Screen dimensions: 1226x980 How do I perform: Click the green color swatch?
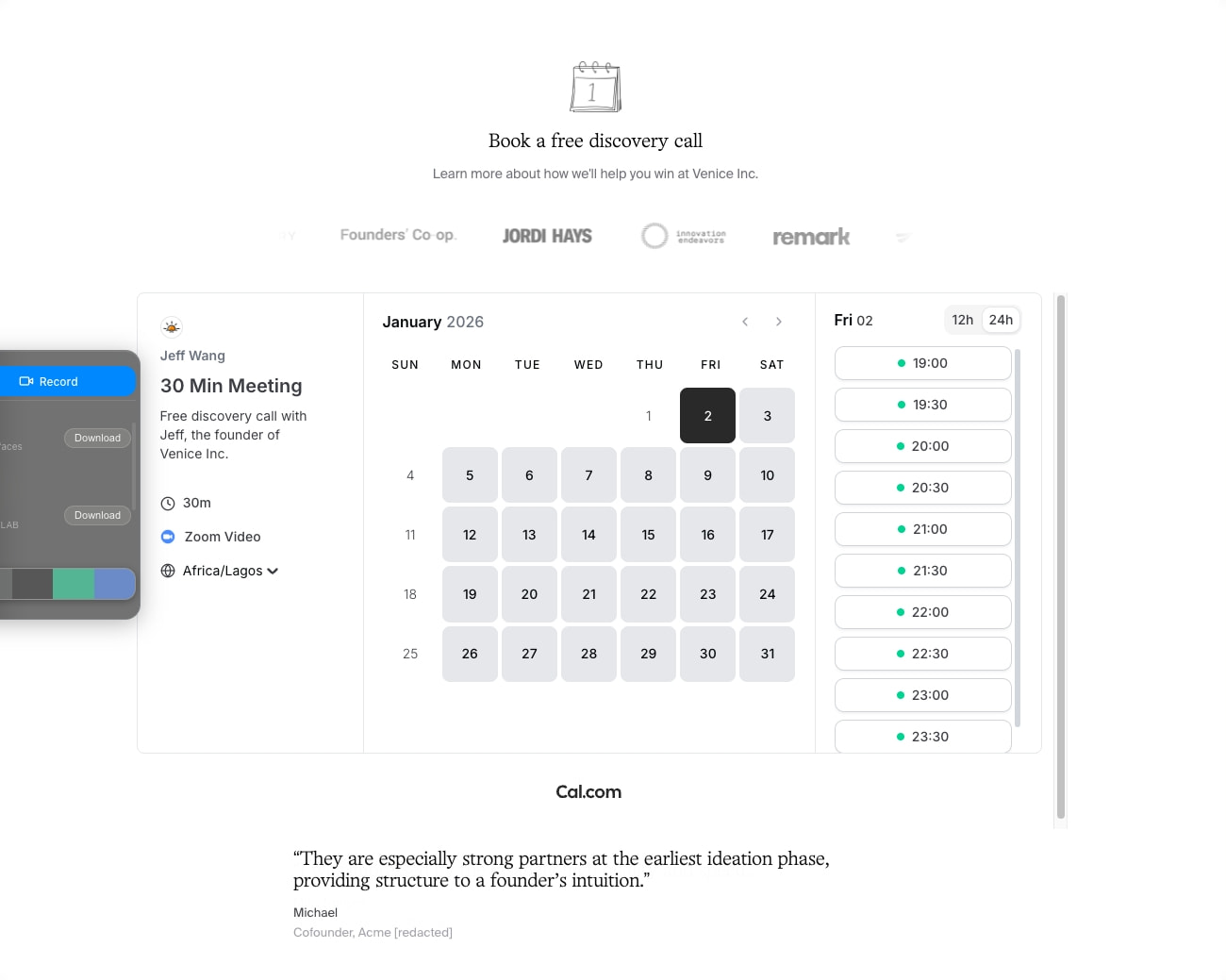[74, 584]
